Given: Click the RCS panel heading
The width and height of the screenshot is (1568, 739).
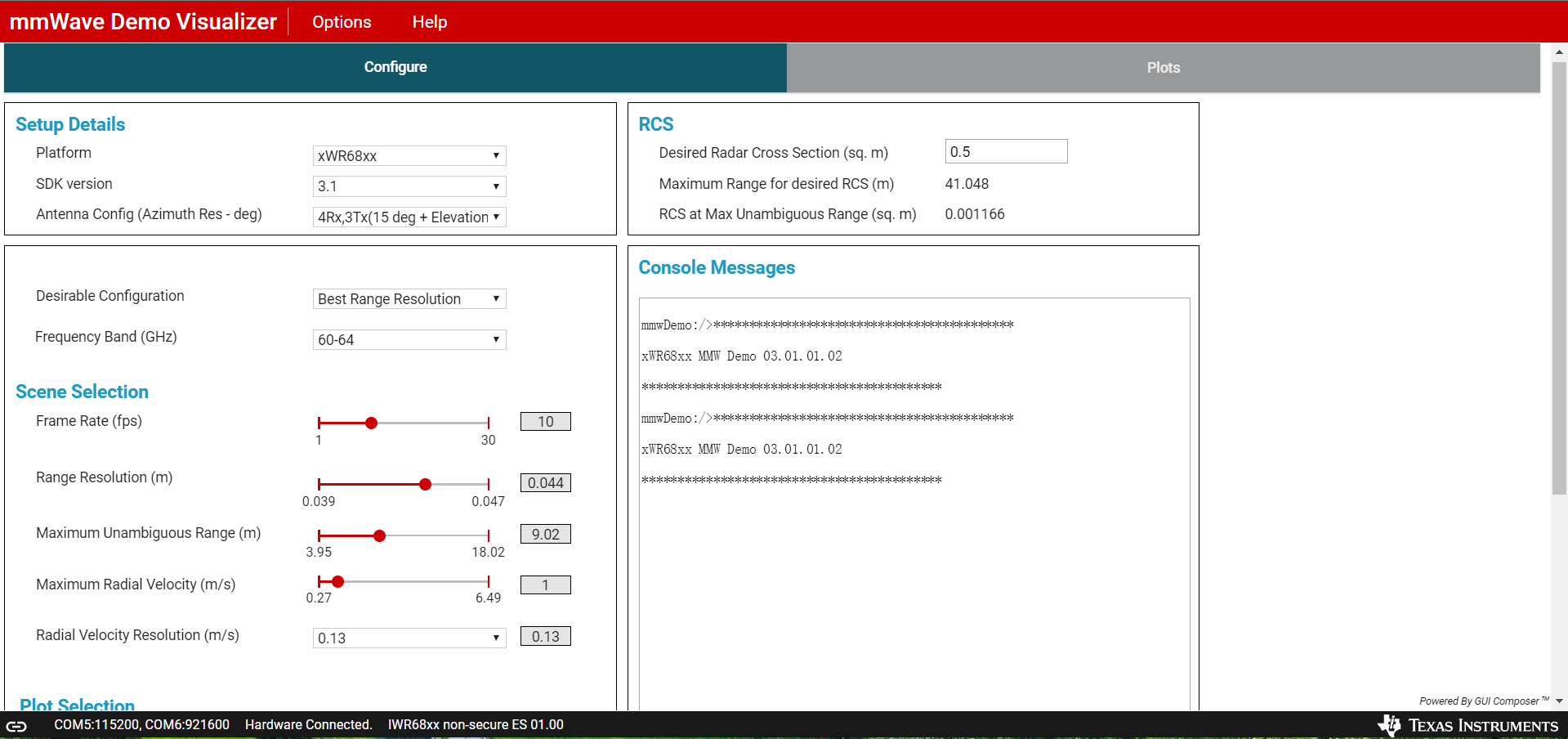Looking at the screenshot, I should coord(656,124).
